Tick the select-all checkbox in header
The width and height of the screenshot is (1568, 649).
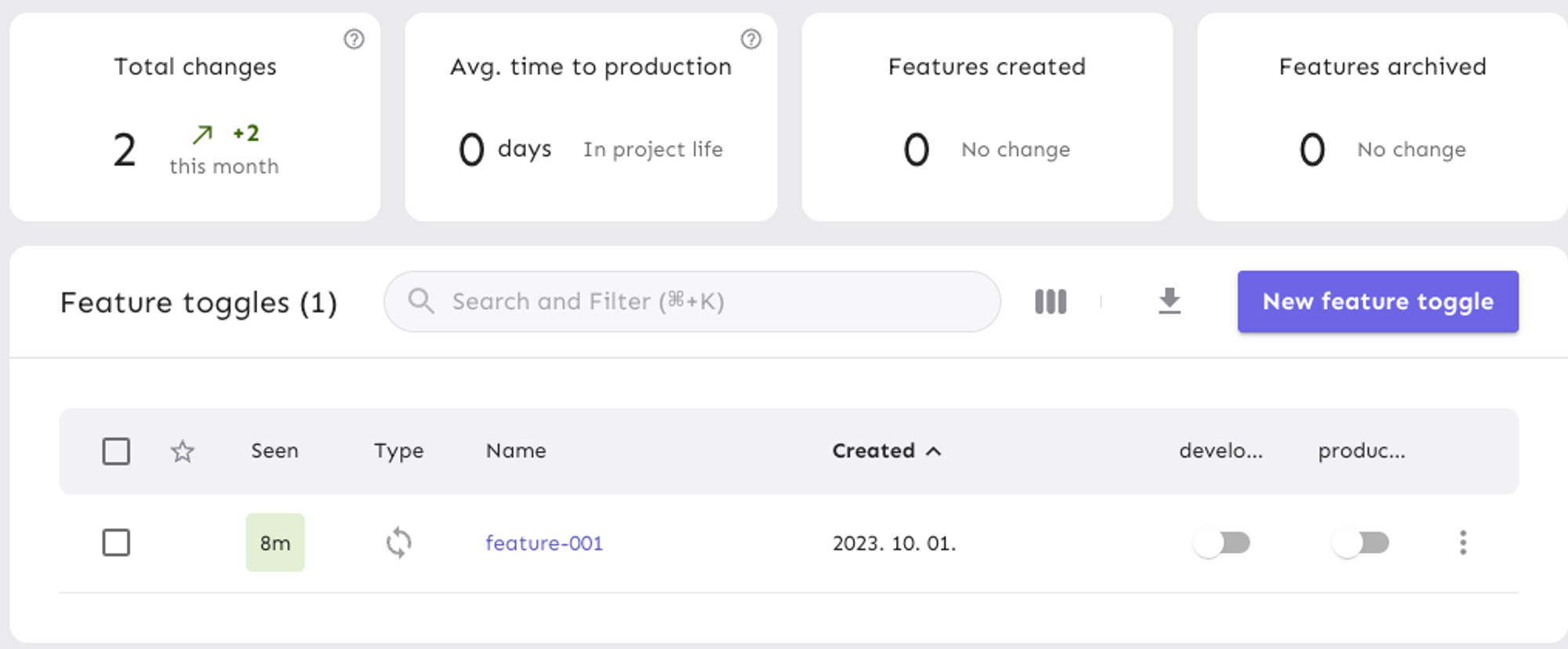[x=116, y=451]
